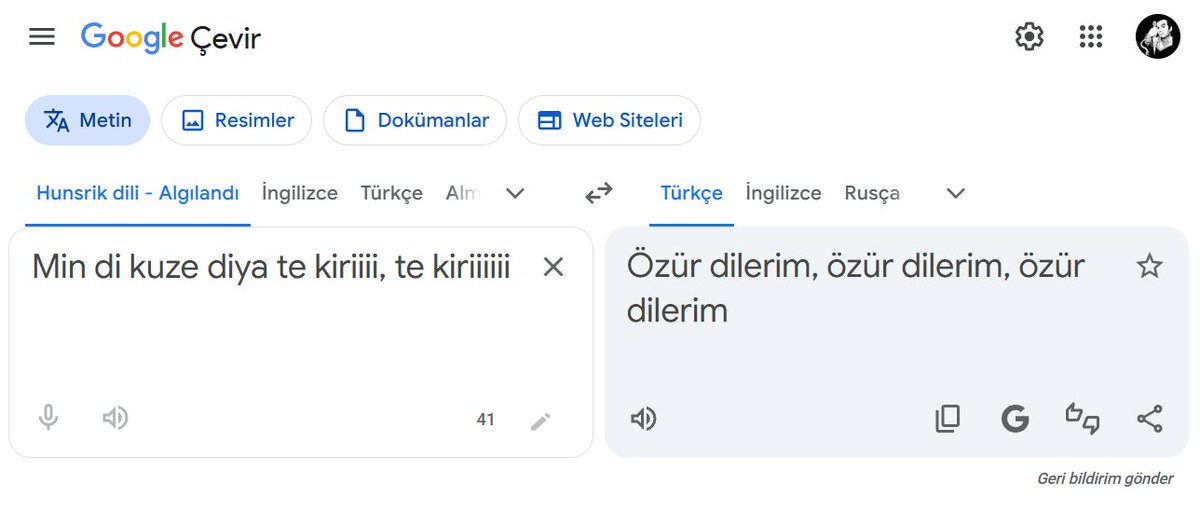The image size is (1200, 524).
Task: Clear the source text with X
Action: click(x=553, y=267)
